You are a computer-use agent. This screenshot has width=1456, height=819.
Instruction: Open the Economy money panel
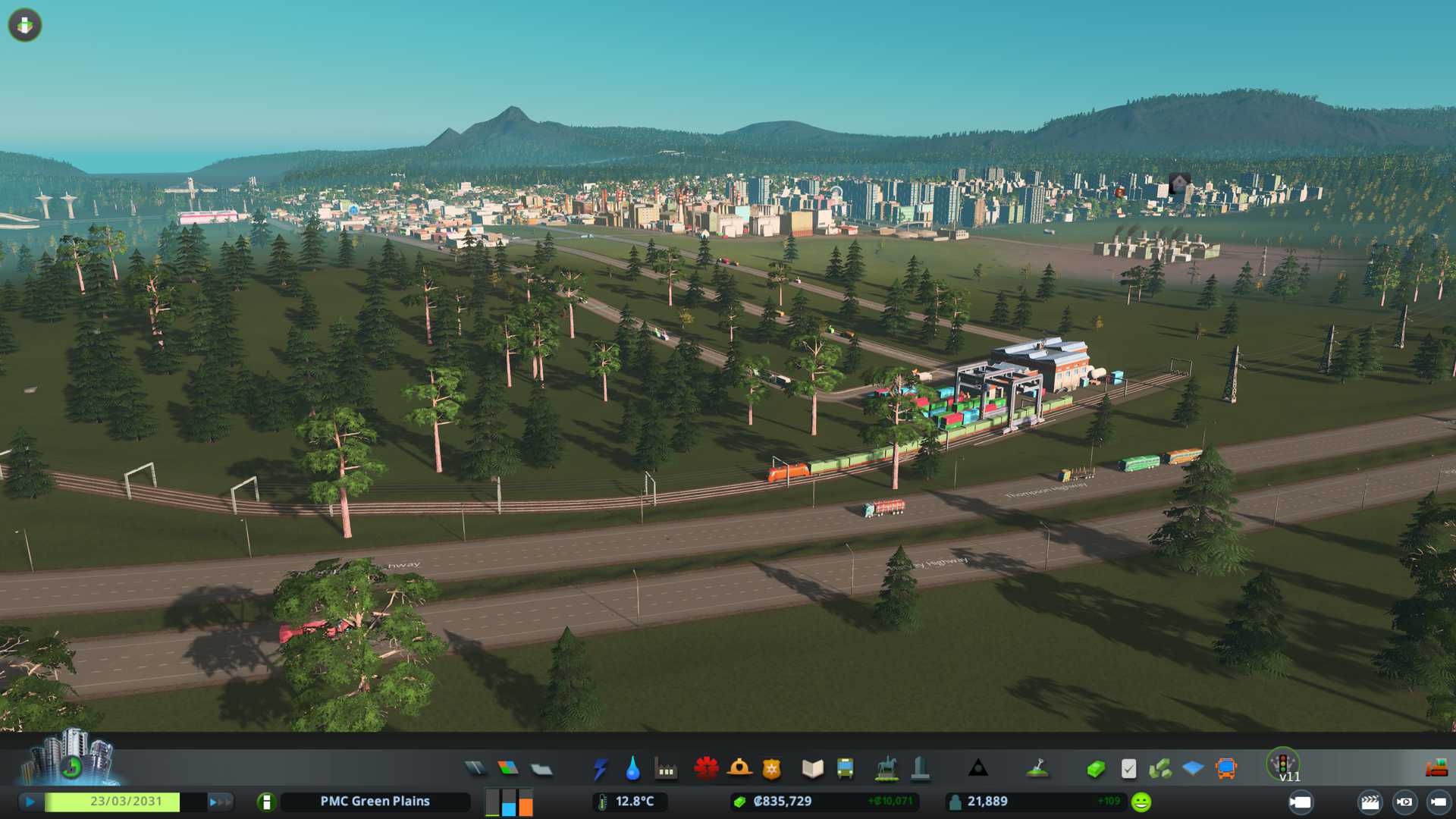coord(1095,769)
